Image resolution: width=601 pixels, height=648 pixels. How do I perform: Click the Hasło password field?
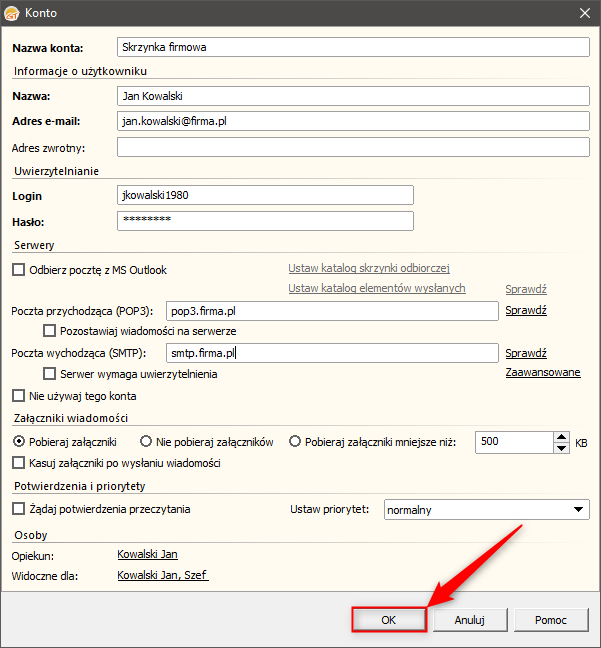[265, 221]
